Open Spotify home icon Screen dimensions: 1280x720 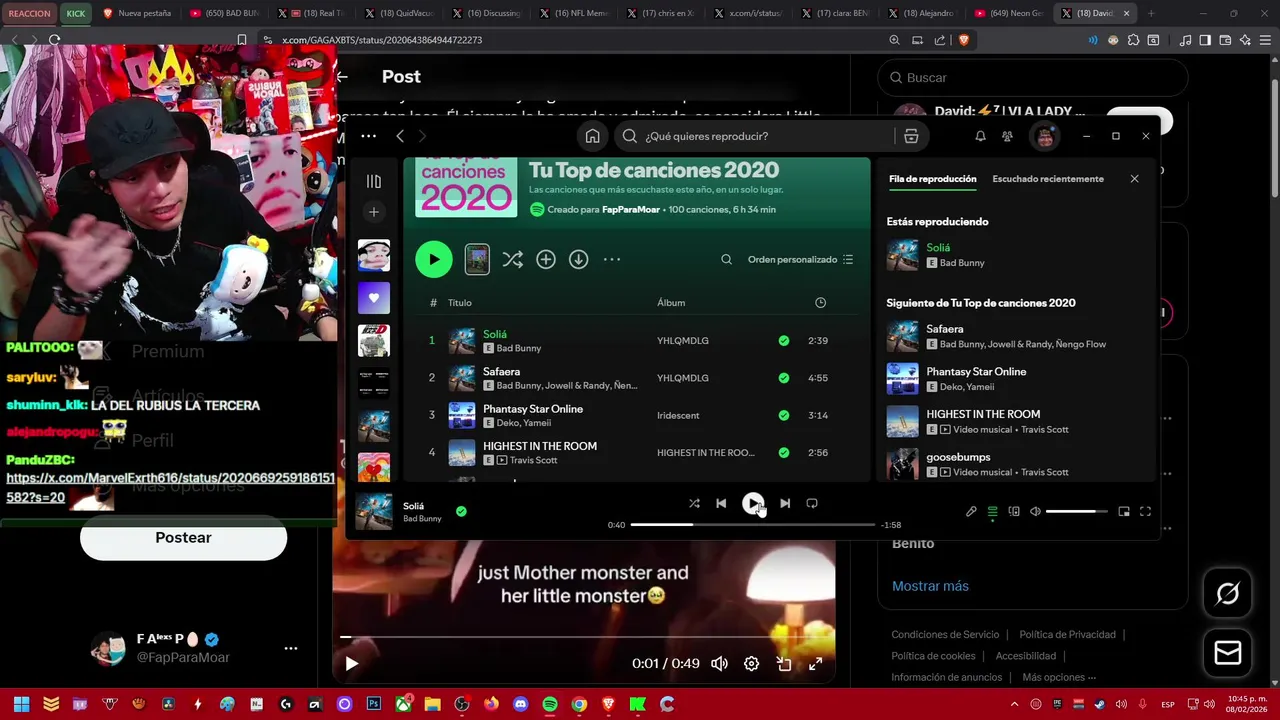tap(593, 136)
